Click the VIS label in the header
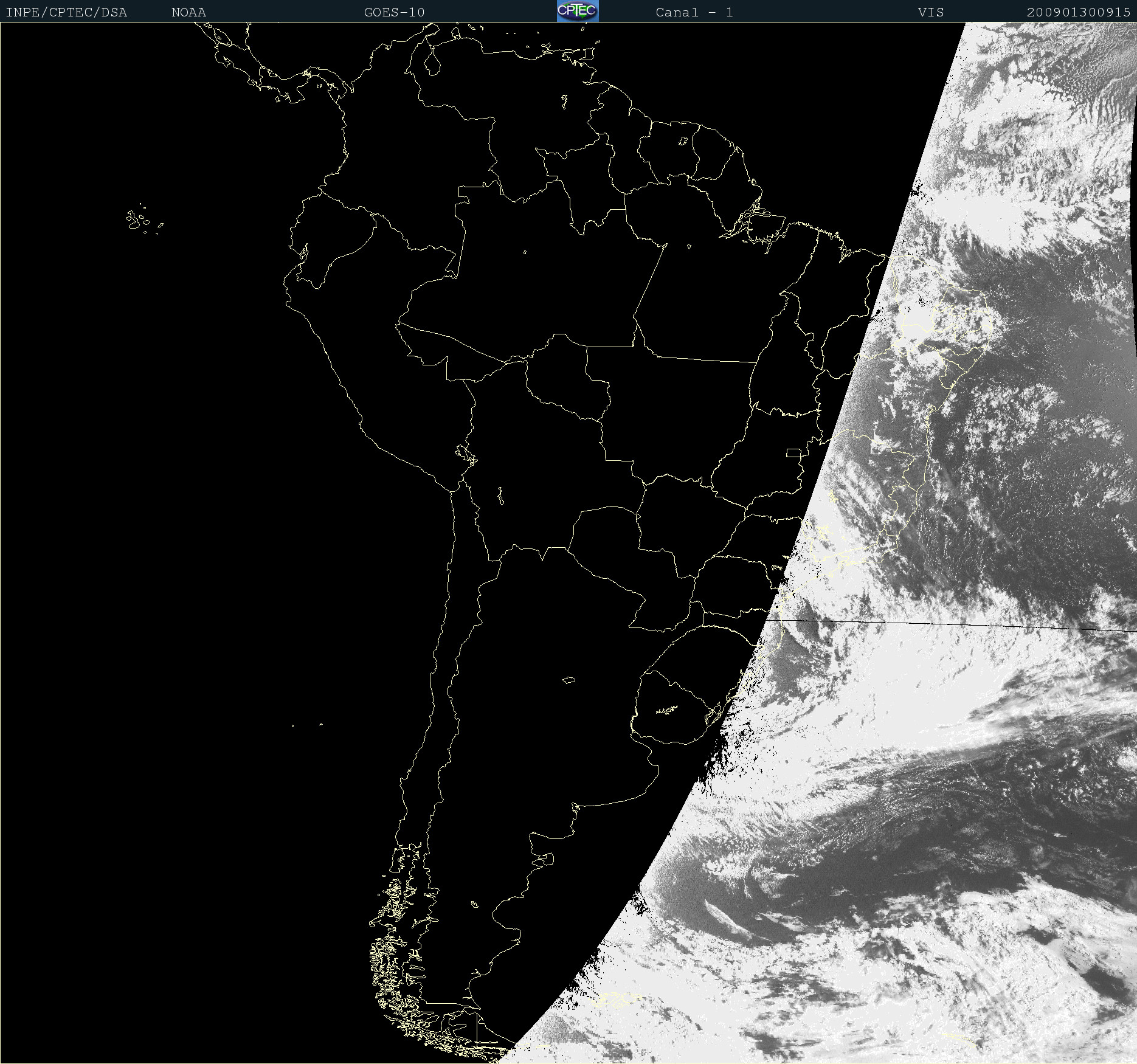1137x1064 pixels. [x=931, y=12]
